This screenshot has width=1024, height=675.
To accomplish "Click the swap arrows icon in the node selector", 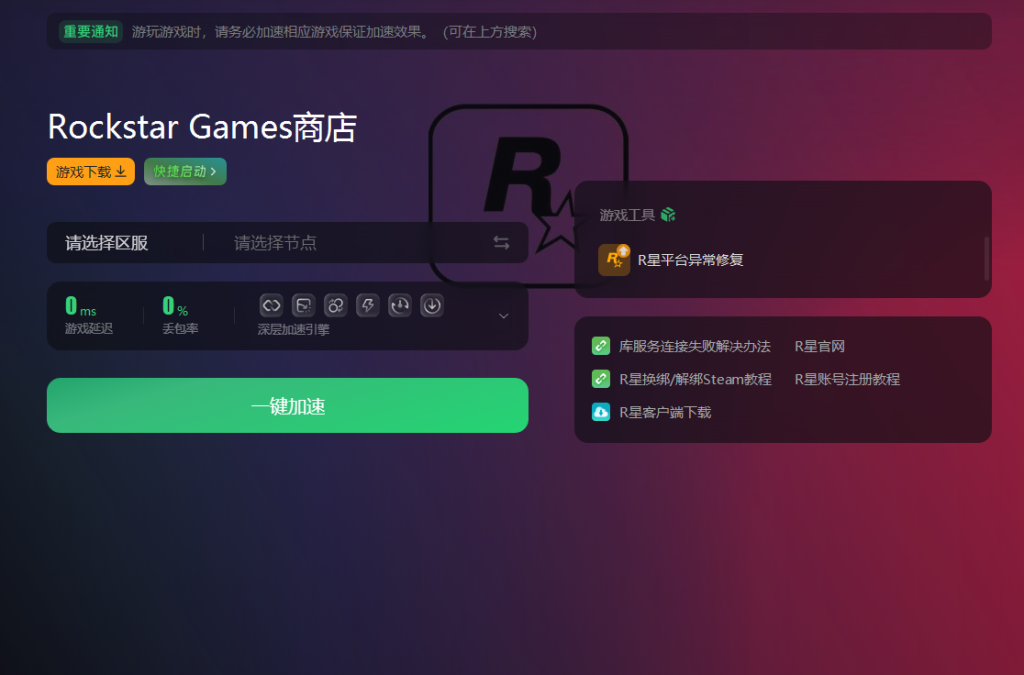I will pyautogui.click(x=501, y=243).
